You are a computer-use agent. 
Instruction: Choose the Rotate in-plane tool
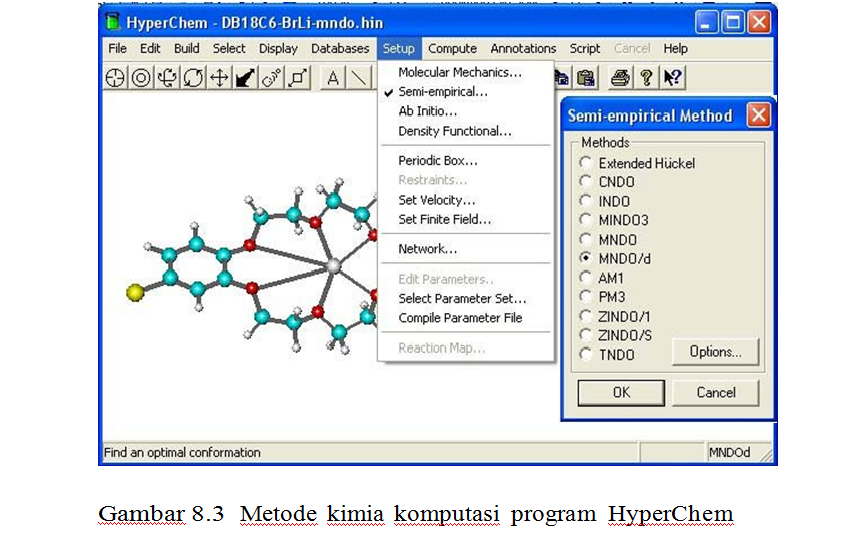tap(193, 78)
